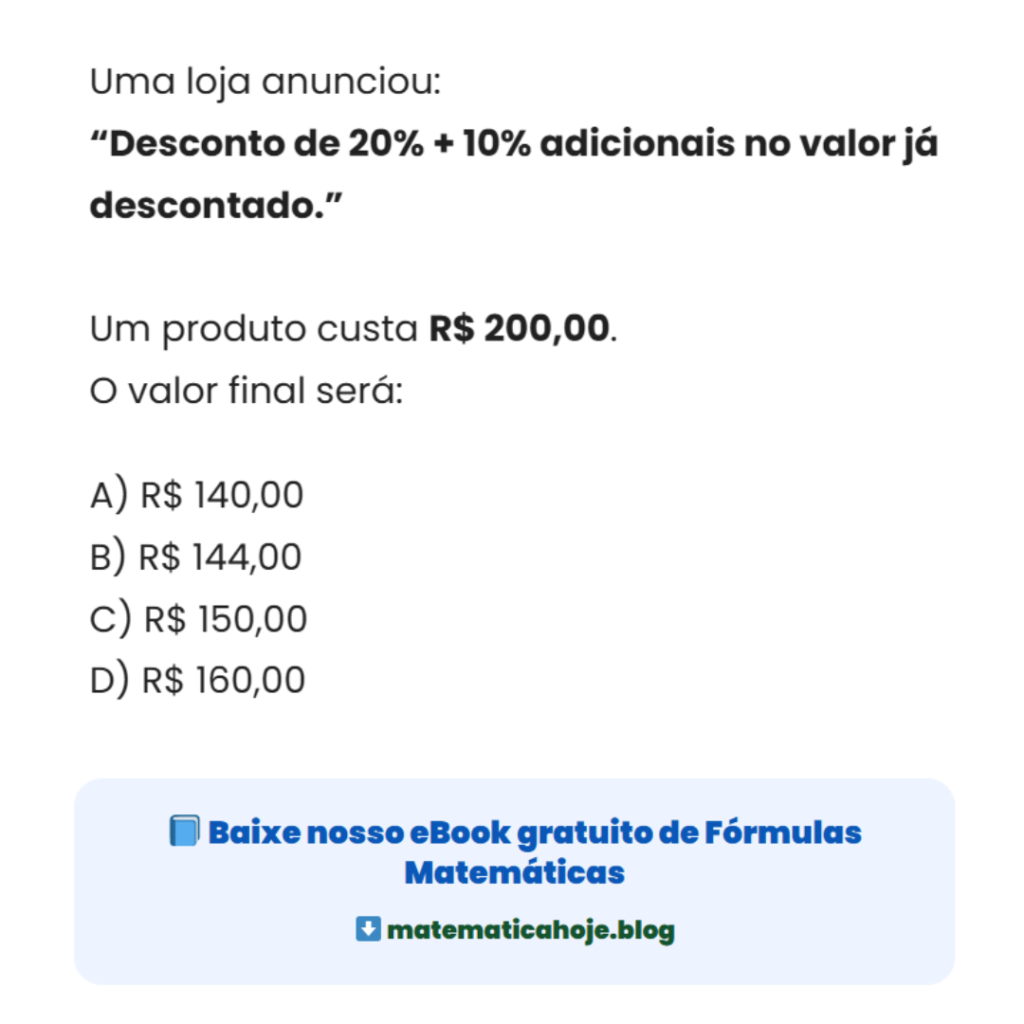Select answer A) R$ 140,00
Viewport: 1024px width, 1024px height.
(x=197, y=495)
